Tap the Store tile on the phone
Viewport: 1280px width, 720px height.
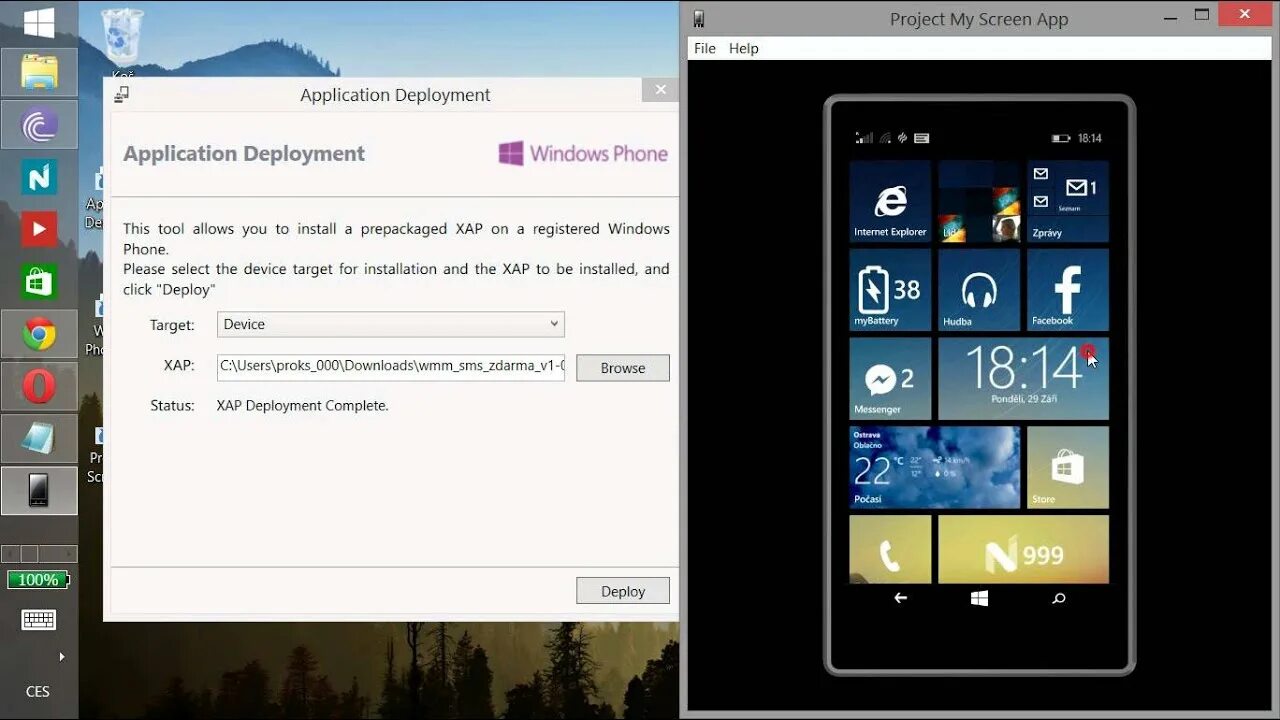point(1068,467)
